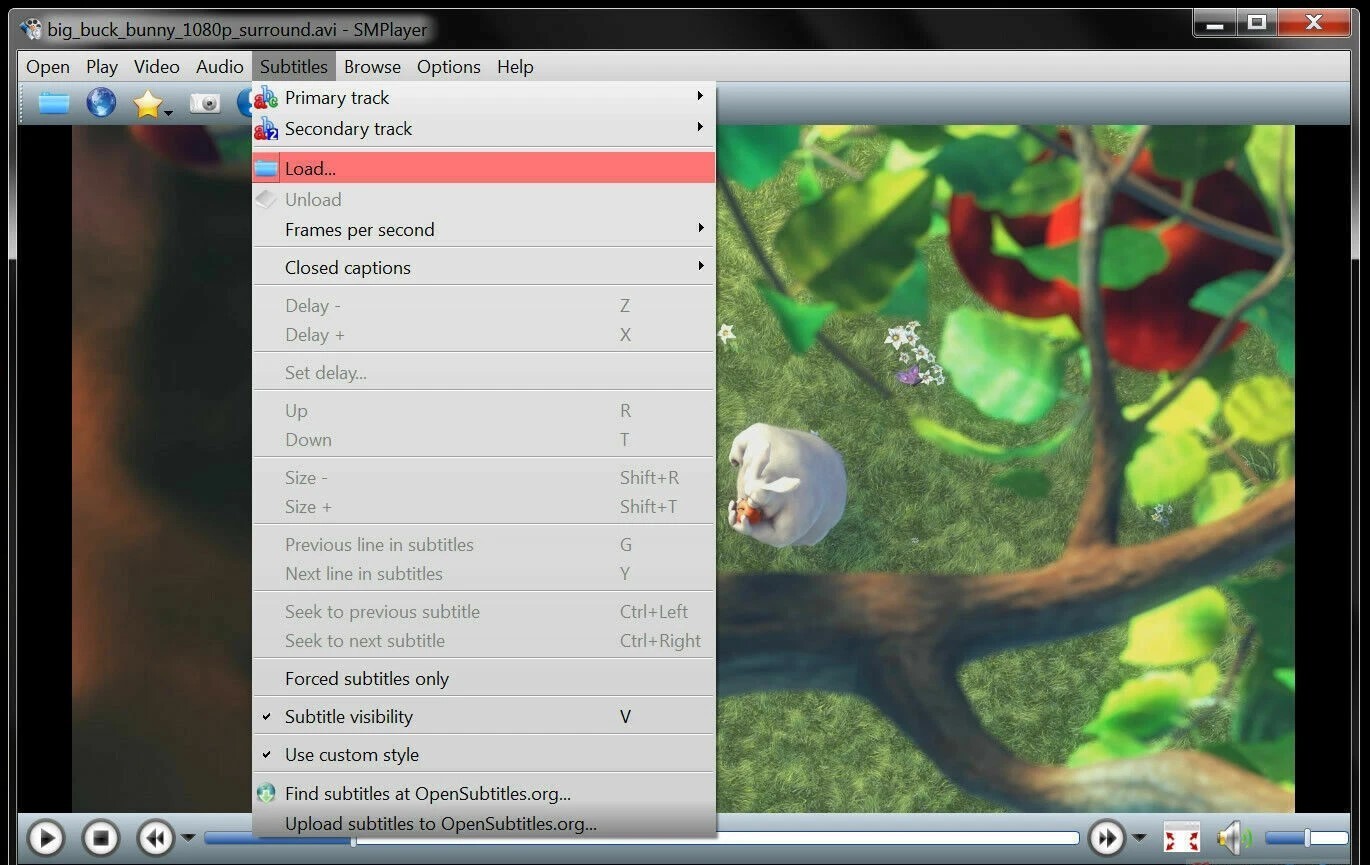Click the blue folder icon beside Load
1370x865 pixels.
coord(266,169)
